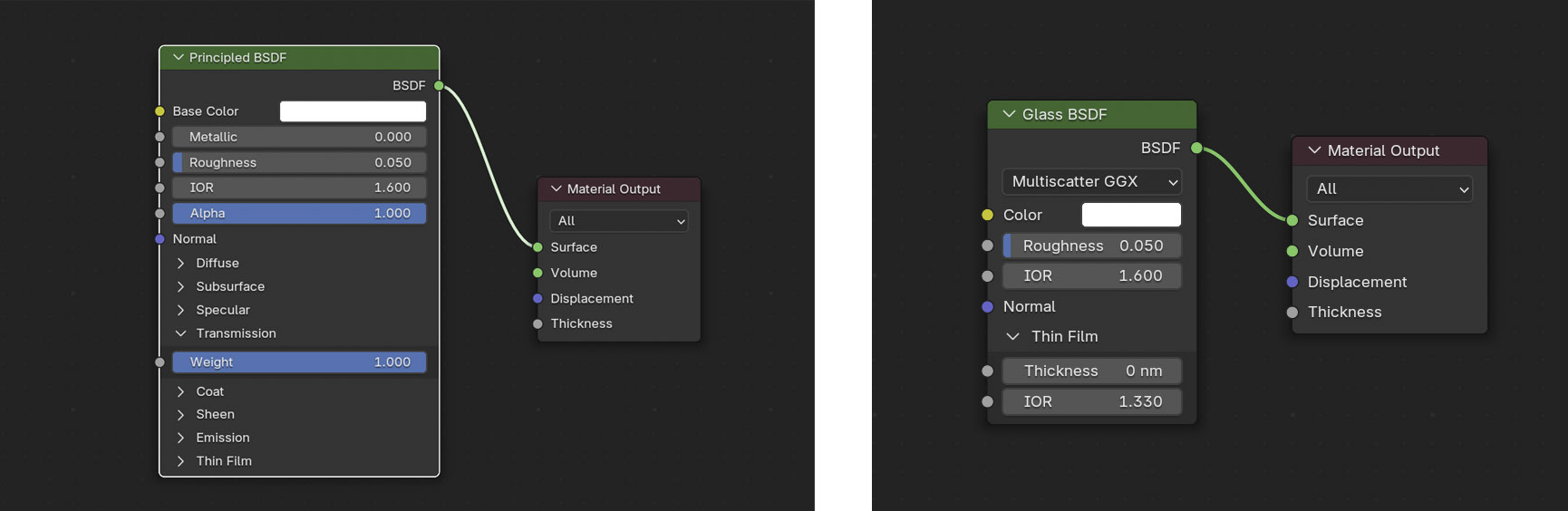1568x511 pixels.
Task: Click Volume socket on left Material Output
Action: click(x=537, y=273)
